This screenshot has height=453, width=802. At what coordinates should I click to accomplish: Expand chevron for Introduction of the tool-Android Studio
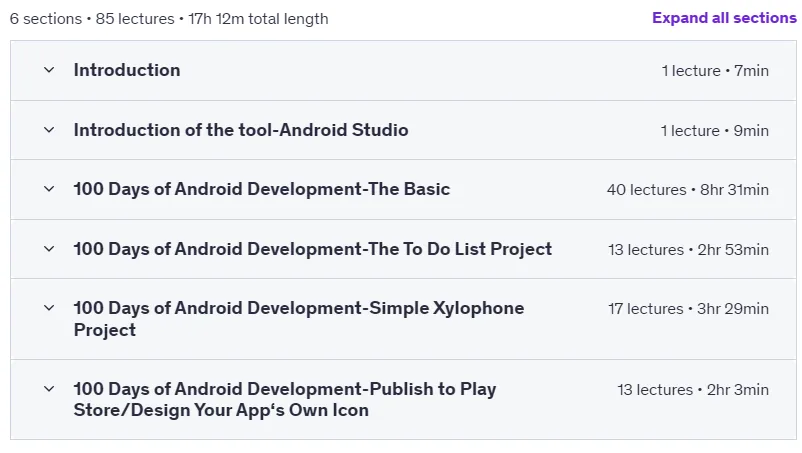coord(49,130)
